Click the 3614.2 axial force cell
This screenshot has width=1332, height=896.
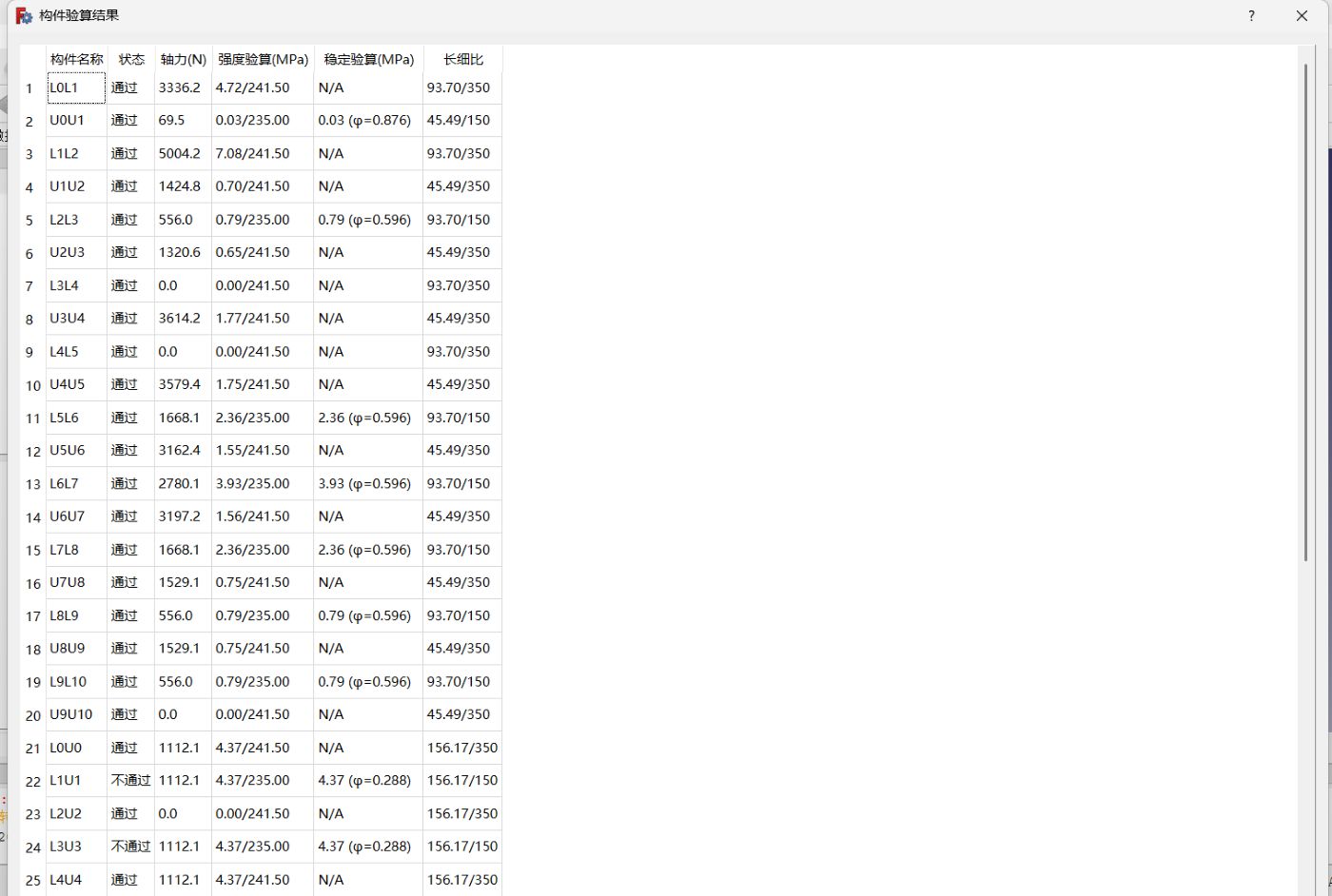point(184,319)
